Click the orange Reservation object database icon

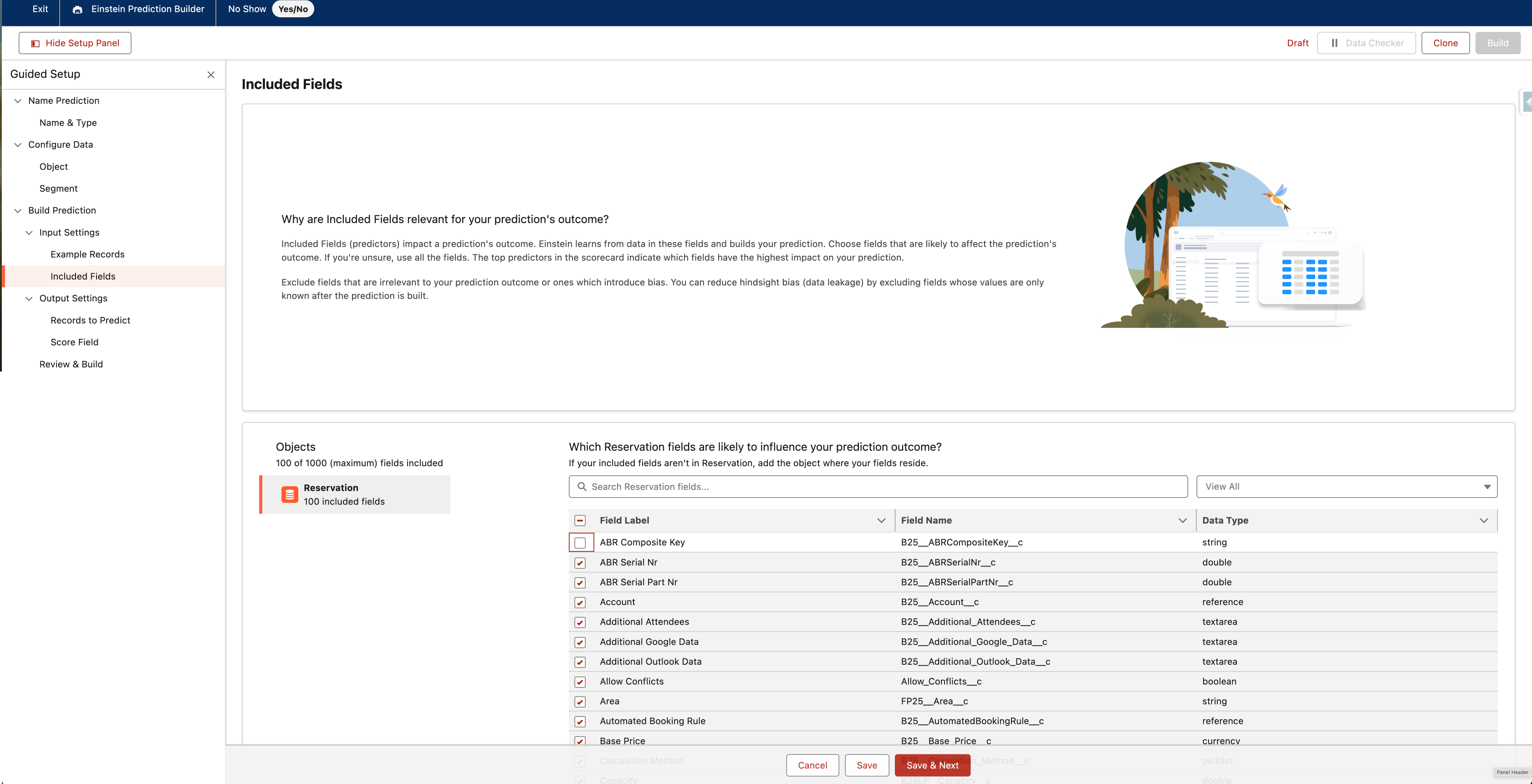click(290, 494)
